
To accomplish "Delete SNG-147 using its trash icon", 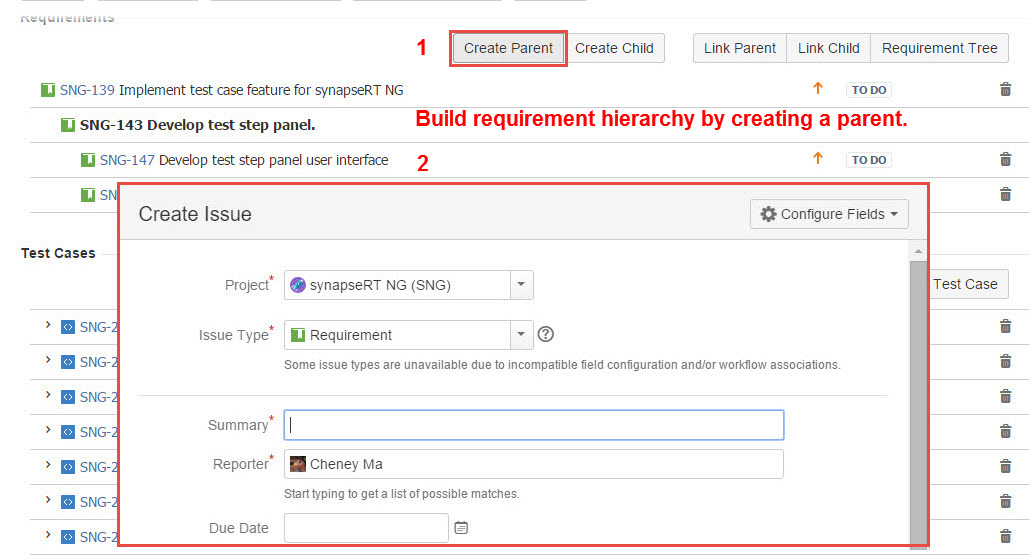I will click(x=1005, y=160).
